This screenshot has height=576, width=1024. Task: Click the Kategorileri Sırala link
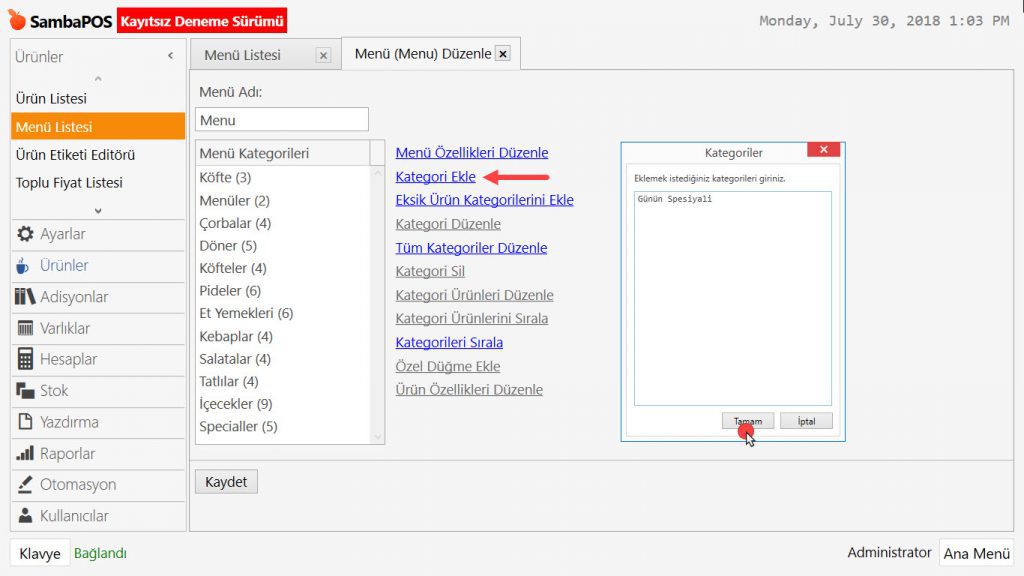pyautogui.click(x=449, y=342)
